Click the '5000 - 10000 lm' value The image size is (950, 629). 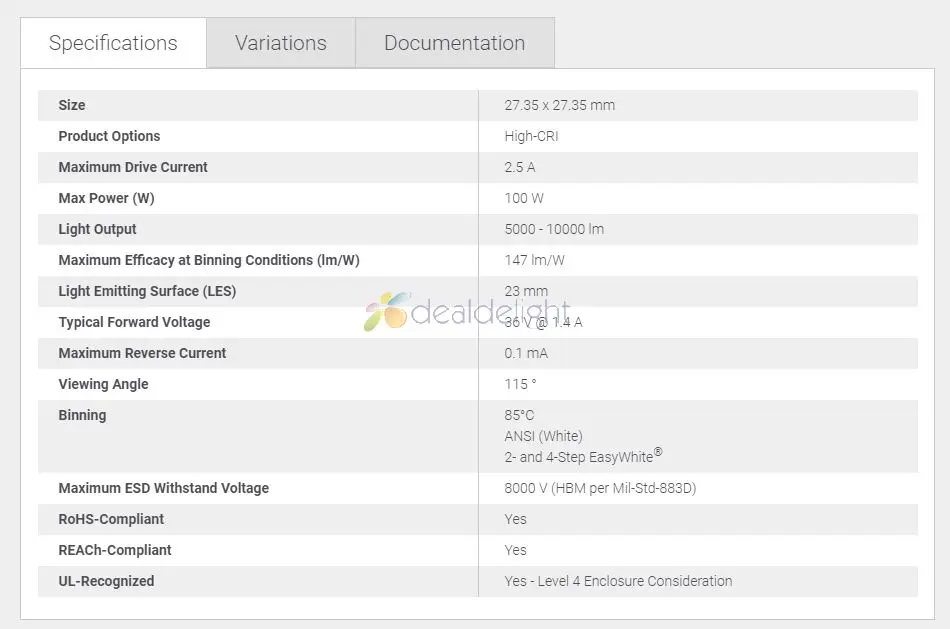[554, 229]
